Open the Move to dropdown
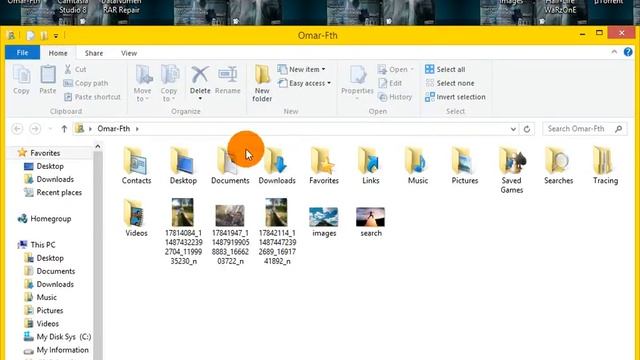This screenshot has height=360, width=640. tap(142, 83)
